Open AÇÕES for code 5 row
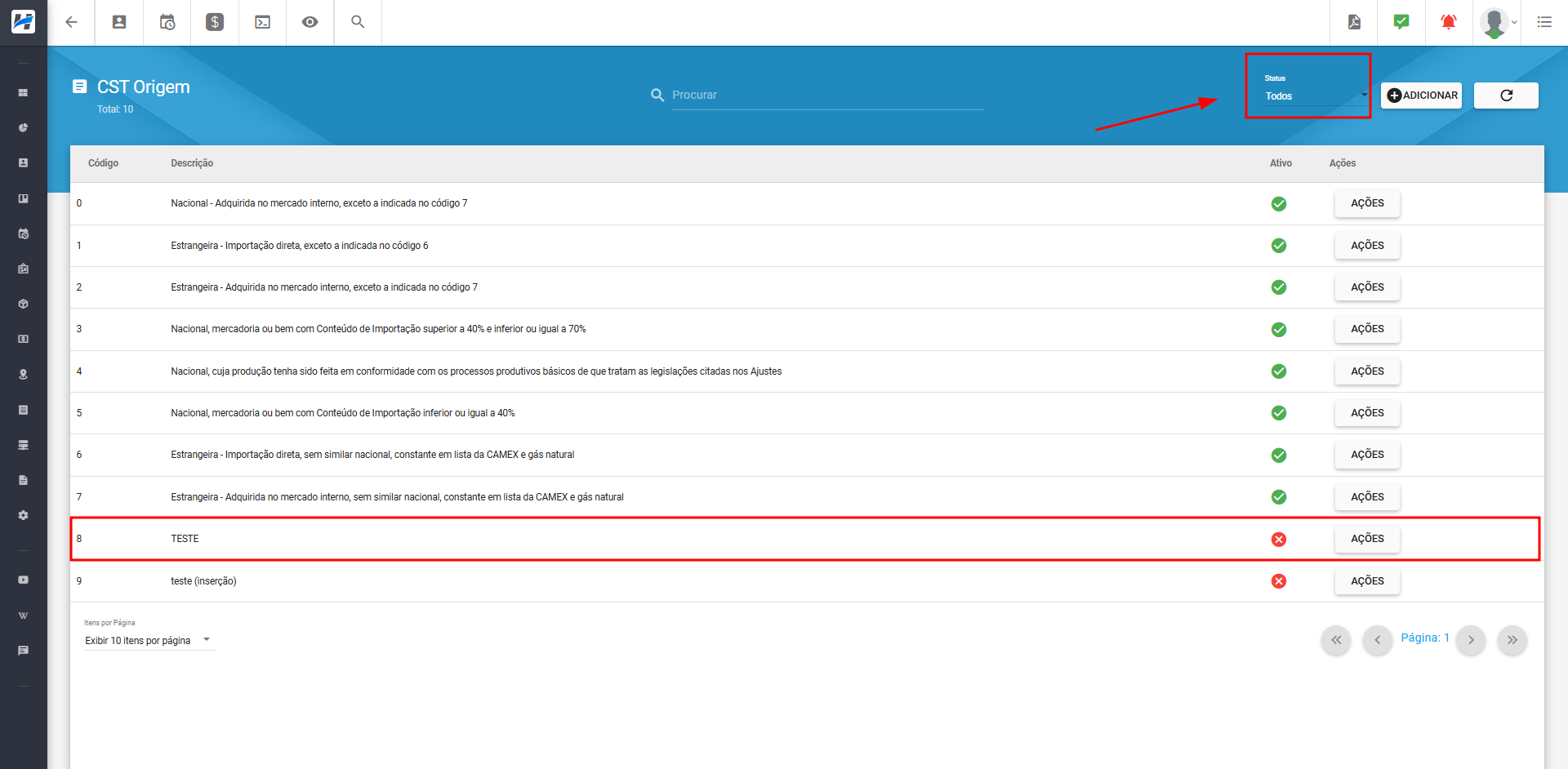This screenshot has width=1568, height=769. click(x=1367, y=413)
